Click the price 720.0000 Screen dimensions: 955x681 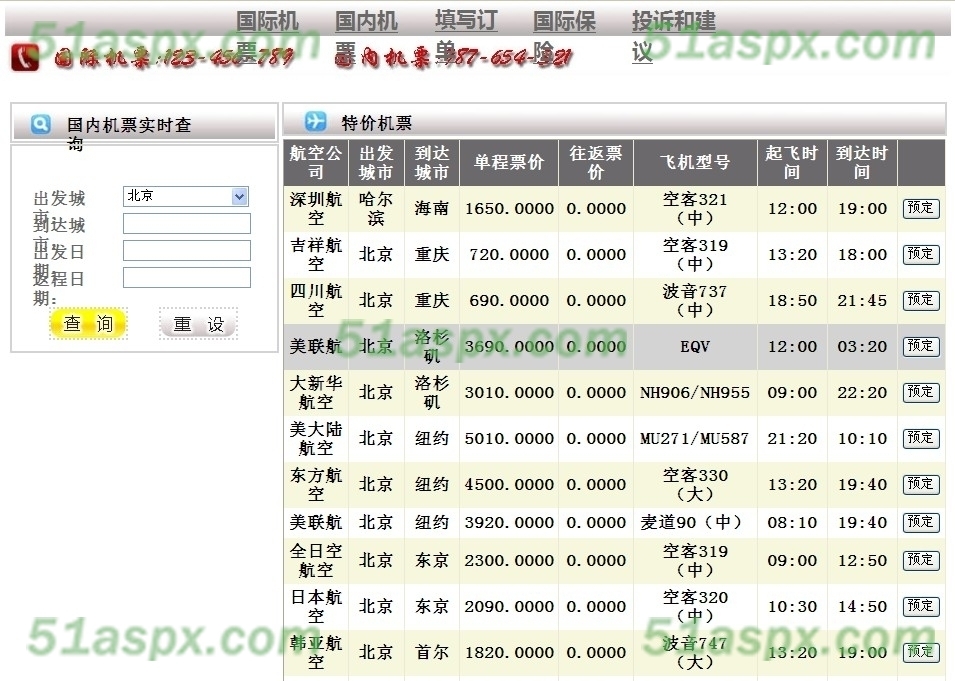coord(509,254)
